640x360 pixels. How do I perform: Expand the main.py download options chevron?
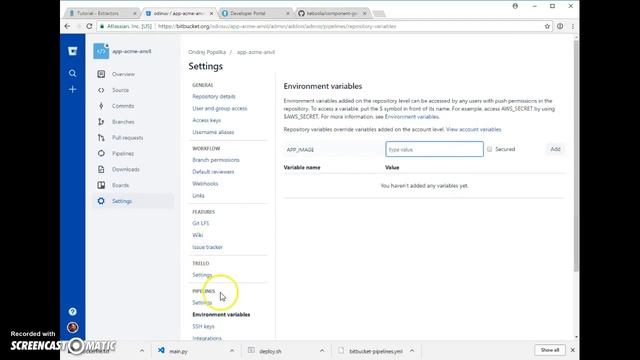232,351
